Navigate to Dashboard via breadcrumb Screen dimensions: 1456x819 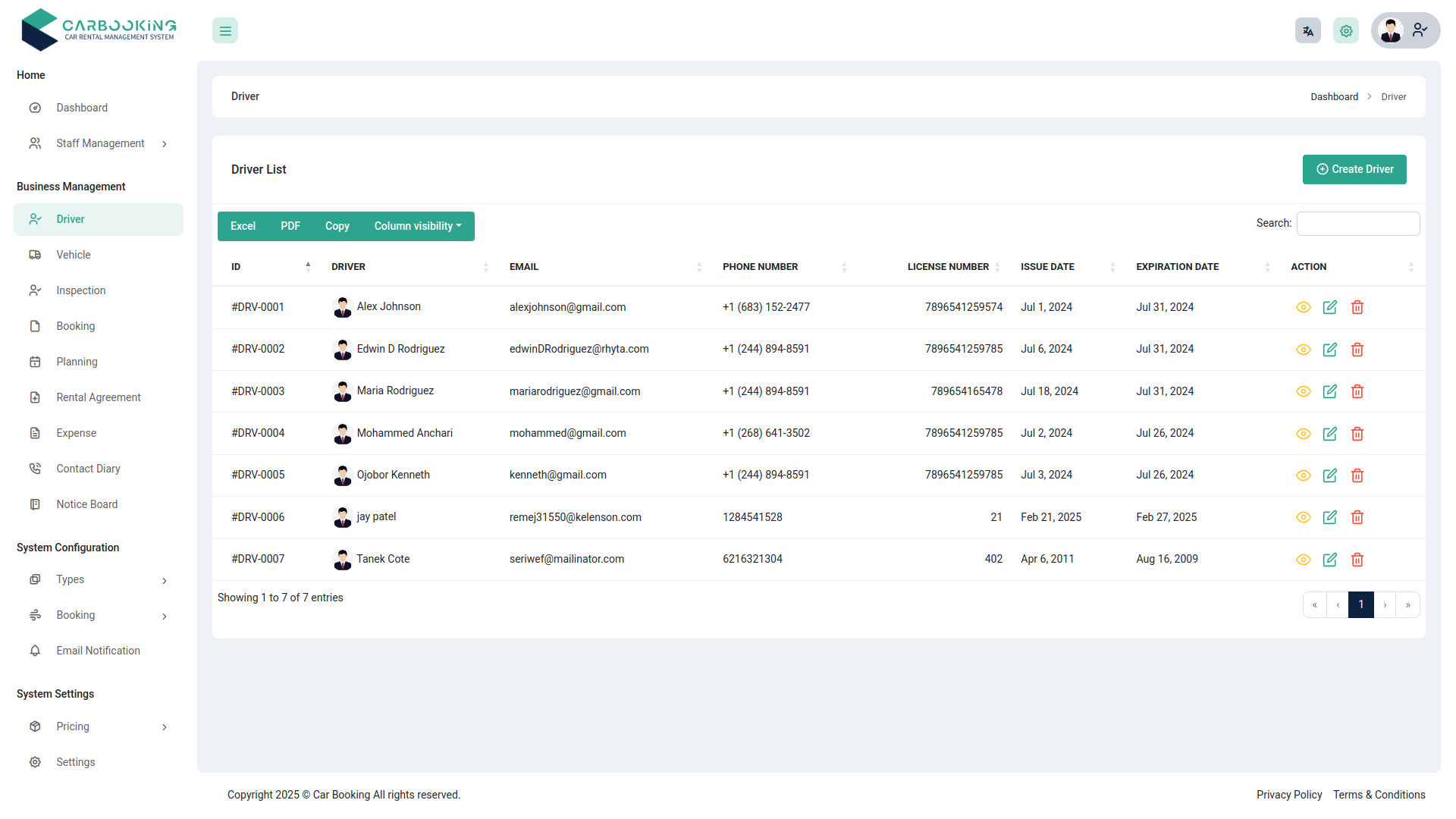click(x=1334, y=96)
